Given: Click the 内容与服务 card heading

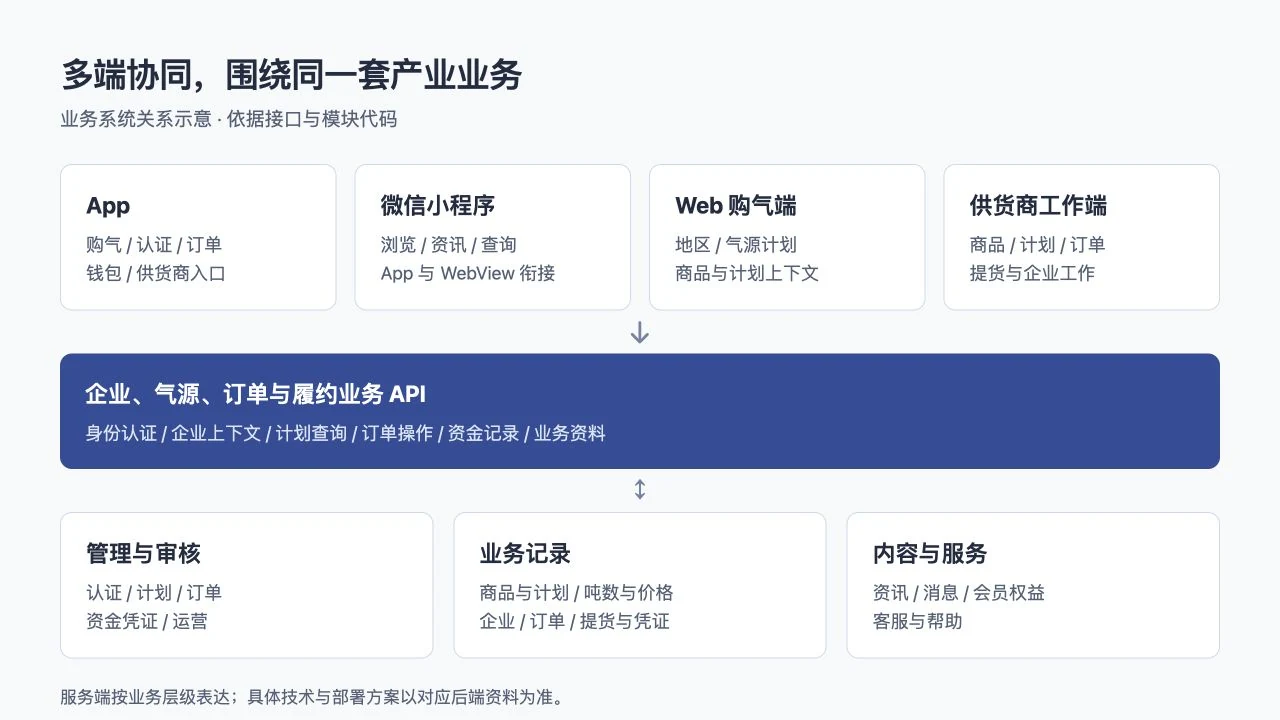Looking at the screenshot, I should pyautogui.click(x=930, y=554).
